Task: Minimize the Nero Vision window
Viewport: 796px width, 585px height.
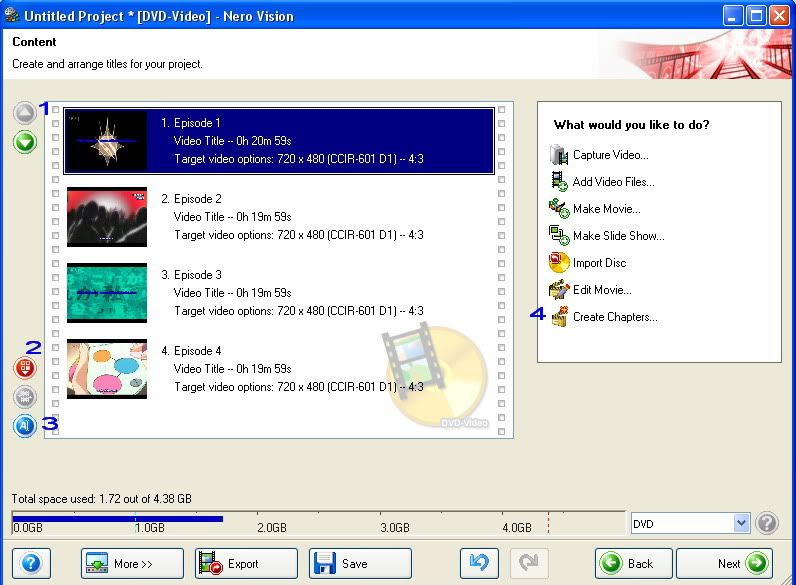Action: click(x=732, y=16)
